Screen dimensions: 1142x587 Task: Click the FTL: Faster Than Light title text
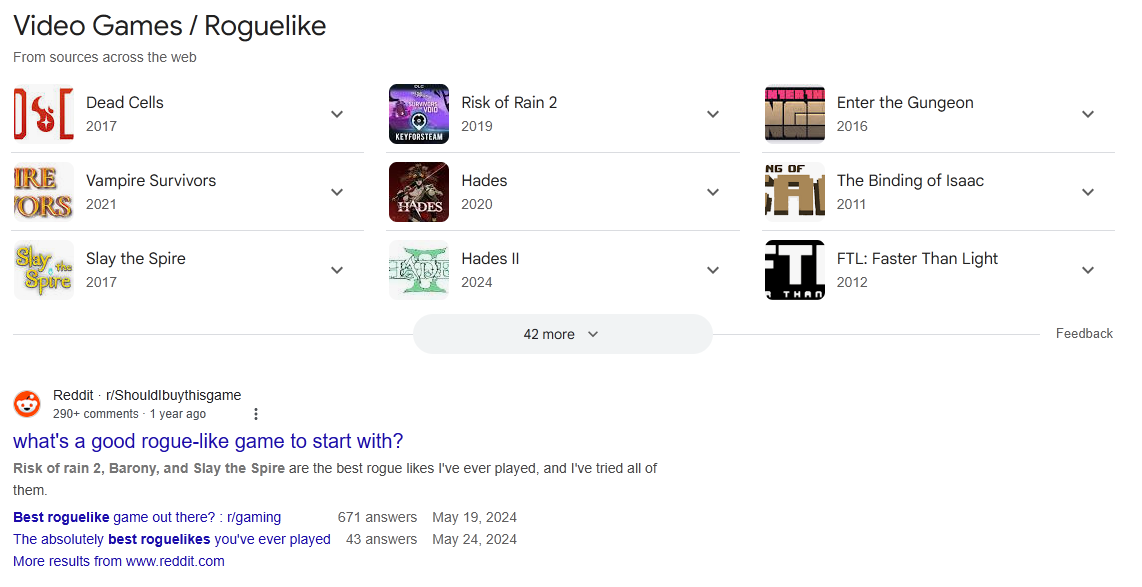click(918, 259)
